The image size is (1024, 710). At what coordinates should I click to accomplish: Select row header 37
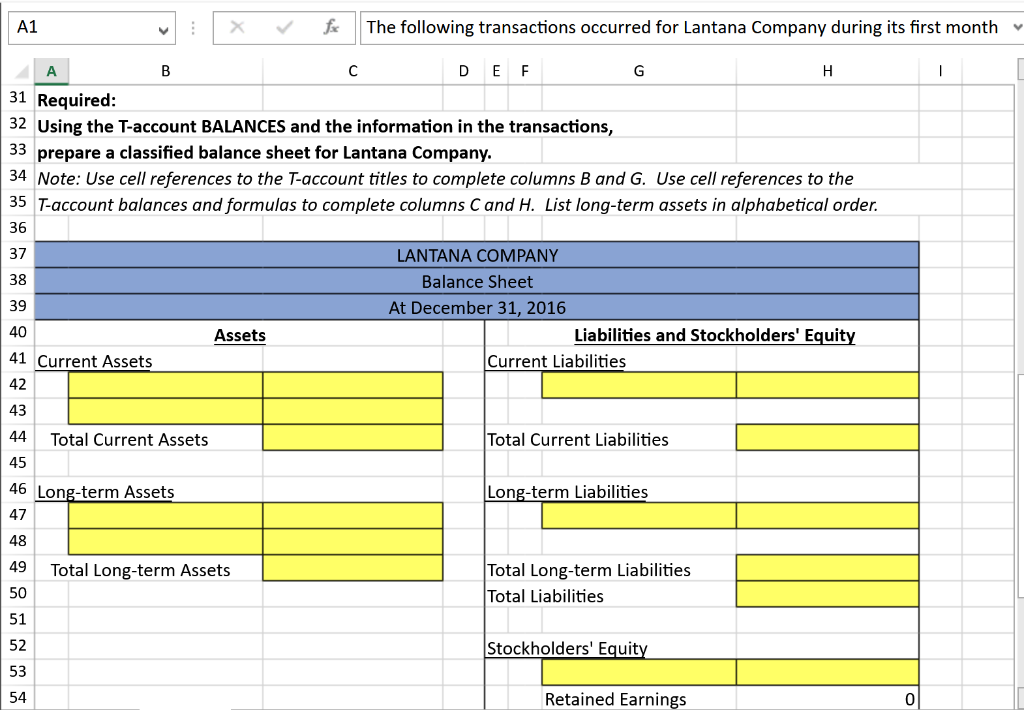pos(20,256)
